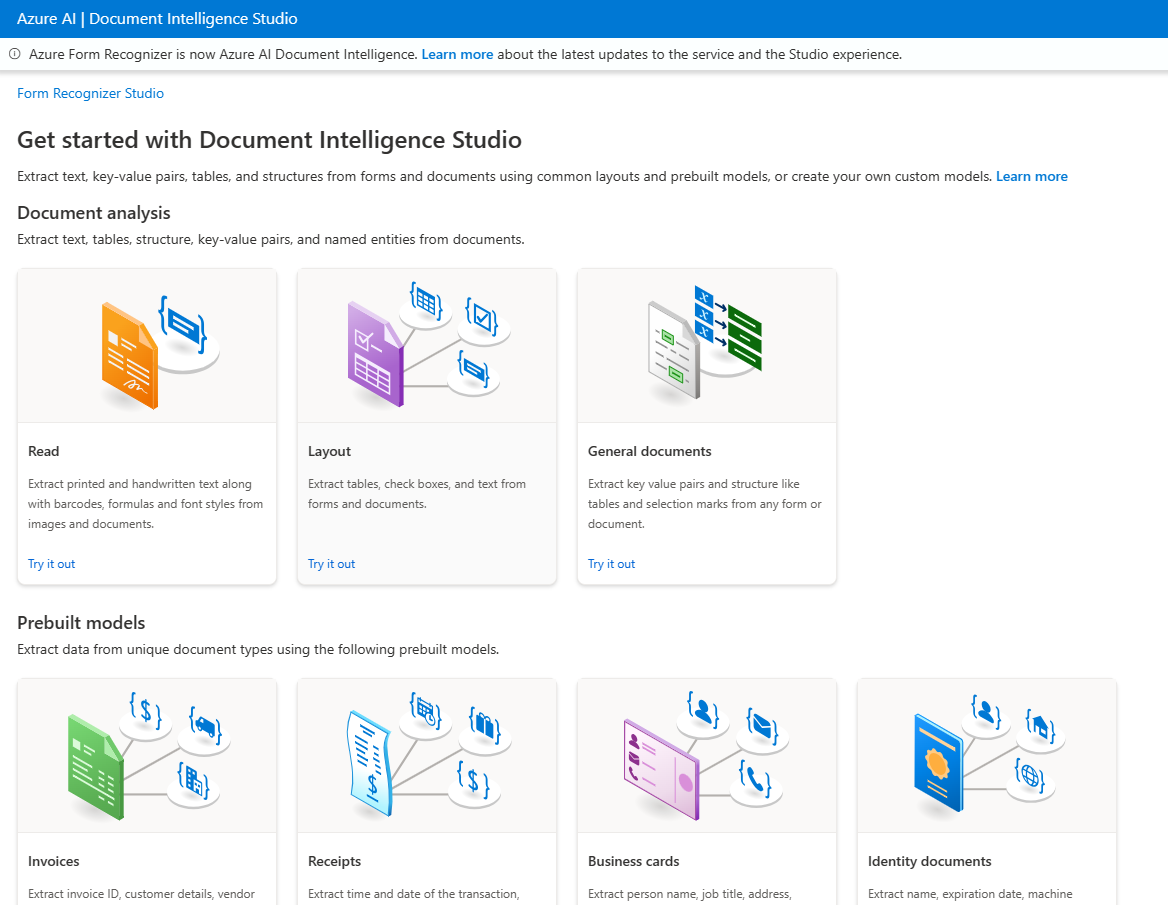
Task: Open the Form Recognizer Studio link
Action: coord(90,93)
